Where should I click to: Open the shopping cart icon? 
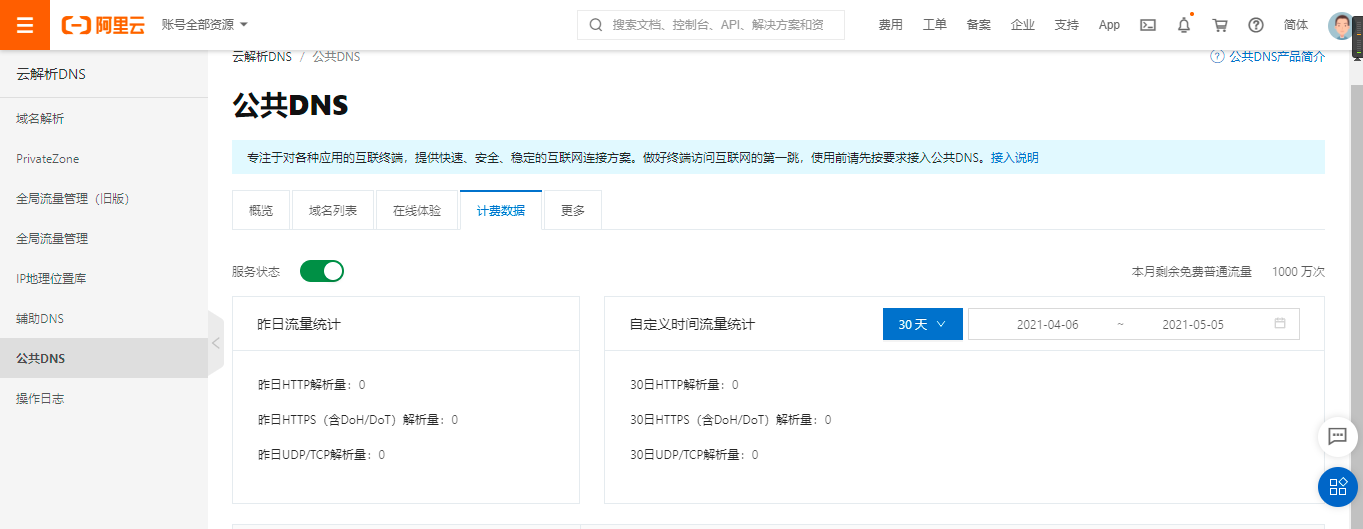point(1220,25)
